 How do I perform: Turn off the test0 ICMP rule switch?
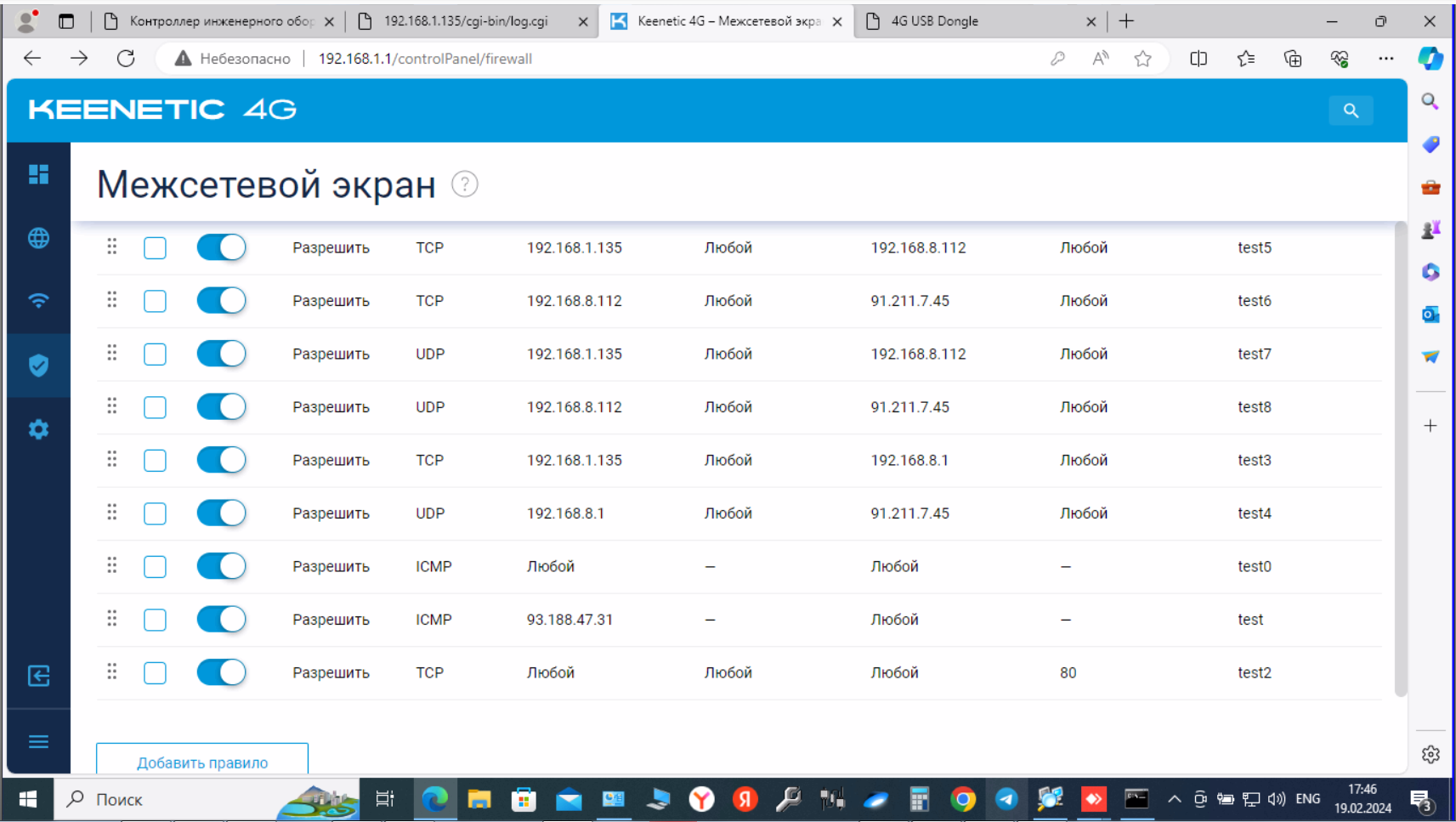(x=221, y=566)
